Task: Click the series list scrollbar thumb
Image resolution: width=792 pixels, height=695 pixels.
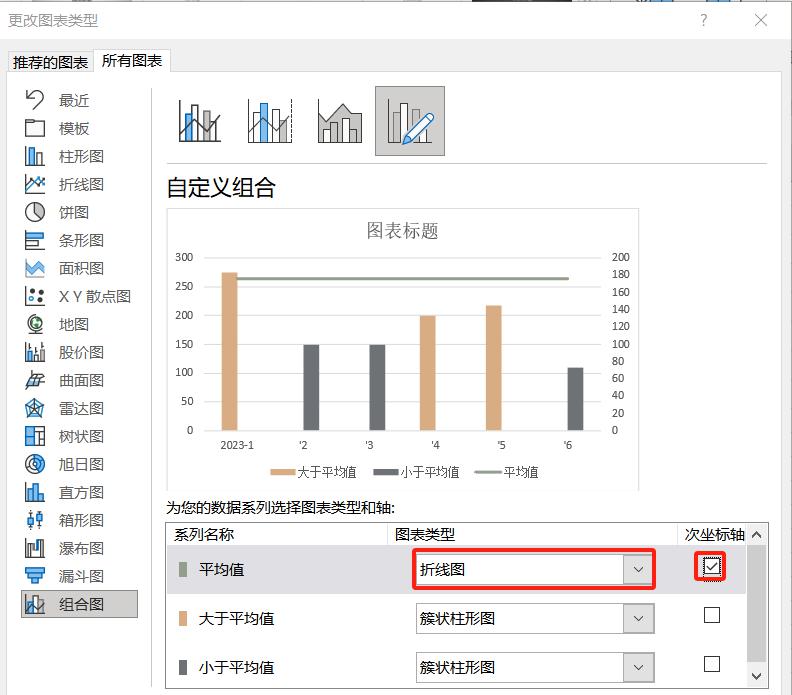Action: pos(756,603)
